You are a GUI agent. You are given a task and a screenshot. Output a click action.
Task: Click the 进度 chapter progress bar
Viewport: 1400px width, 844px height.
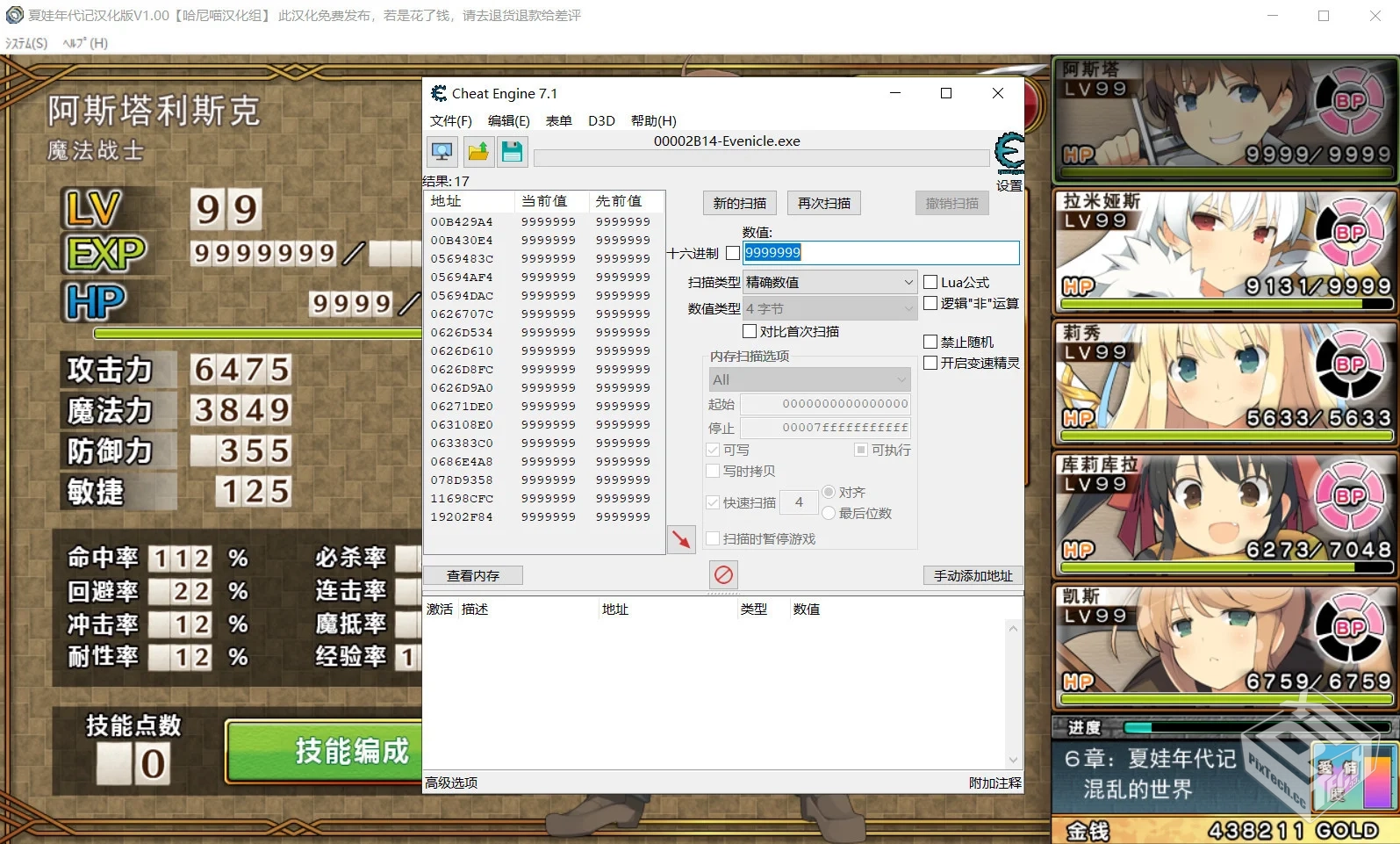tap(1259, 727)
